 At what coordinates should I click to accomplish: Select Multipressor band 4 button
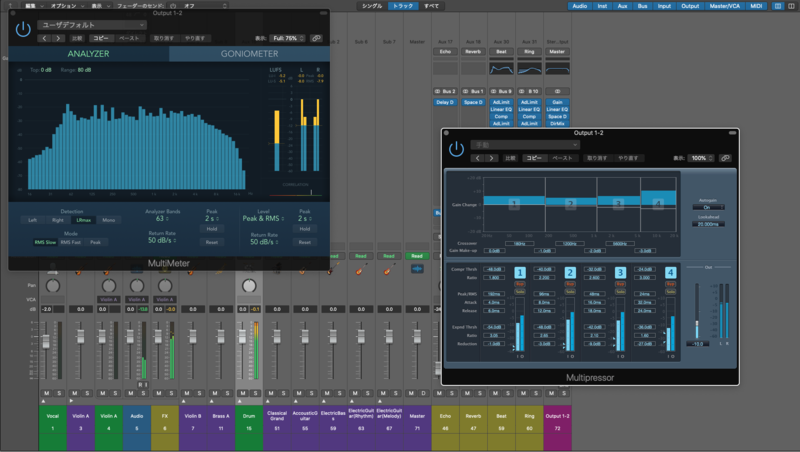point(670,272)
